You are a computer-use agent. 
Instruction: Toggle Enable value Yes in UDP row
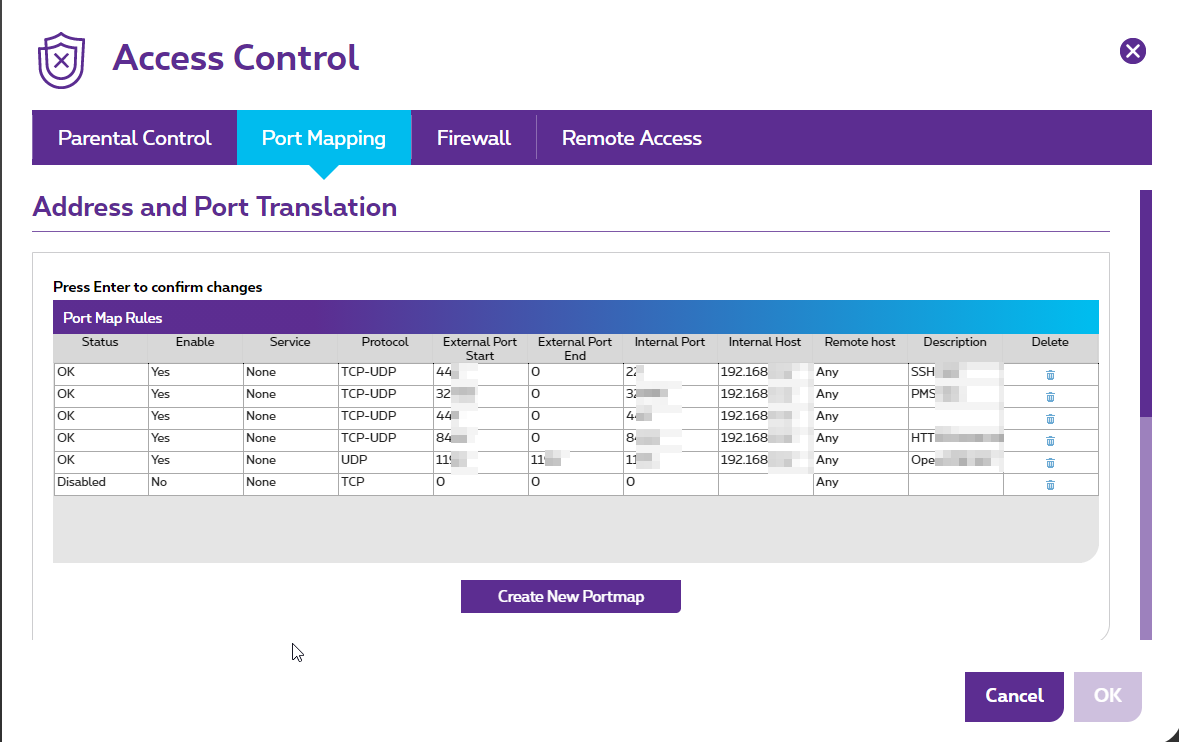click(x=195, y=460)
